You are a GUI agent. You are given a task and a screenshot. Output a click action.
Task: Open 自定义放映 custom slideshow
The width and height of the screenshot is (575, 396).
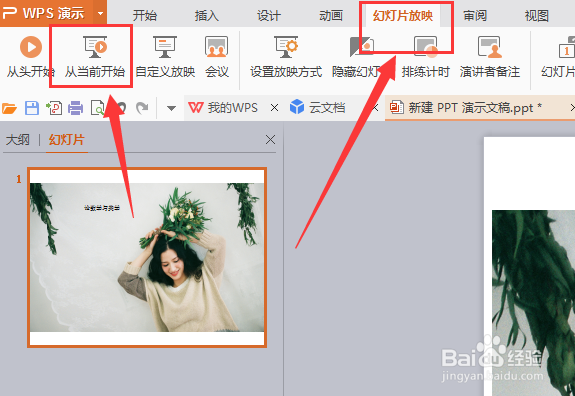tap(165, 56)
